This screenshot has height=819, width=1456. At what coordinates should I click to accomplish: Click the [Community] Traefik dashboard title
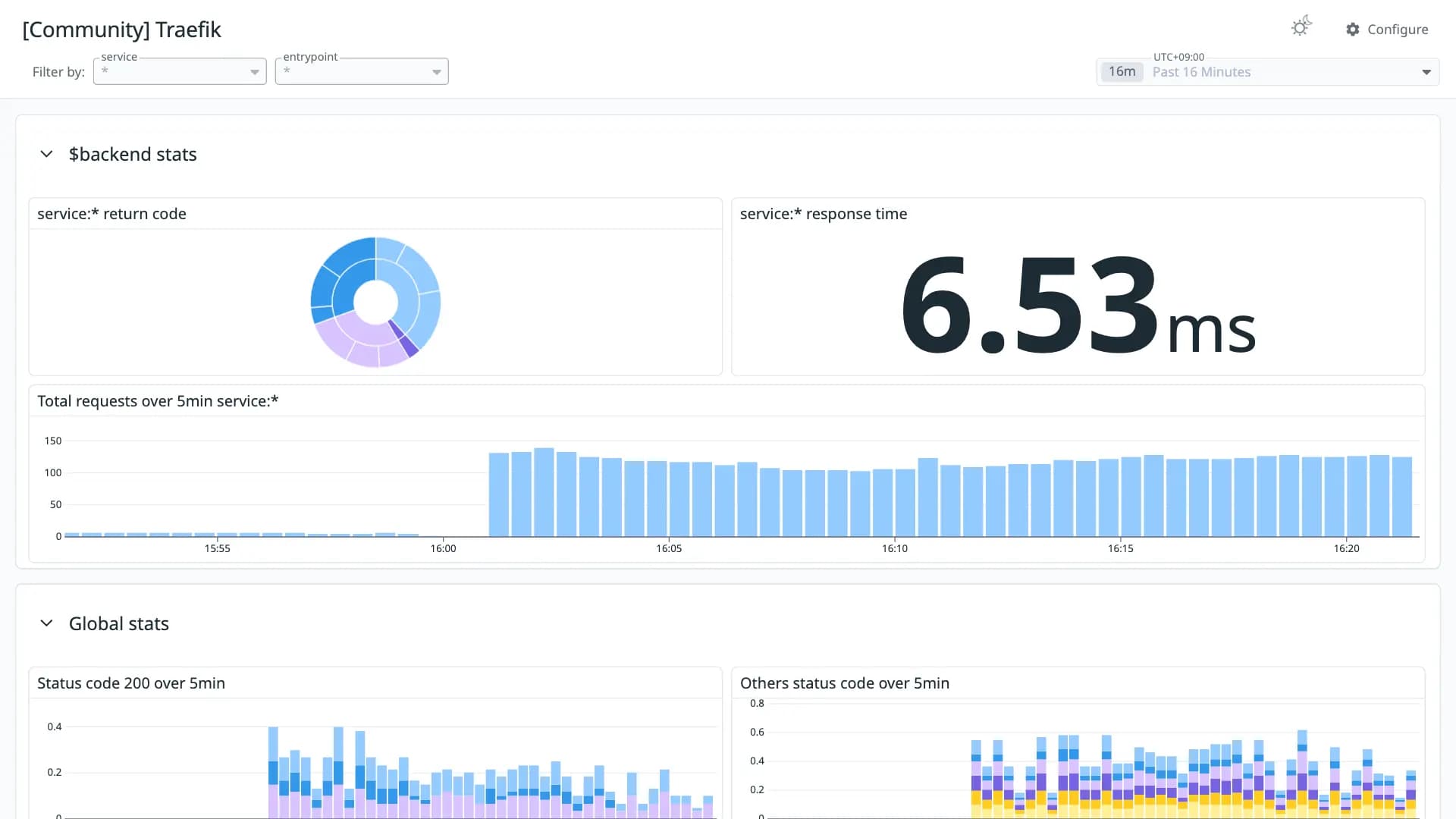pyautogui.click(x=121, y=30)
